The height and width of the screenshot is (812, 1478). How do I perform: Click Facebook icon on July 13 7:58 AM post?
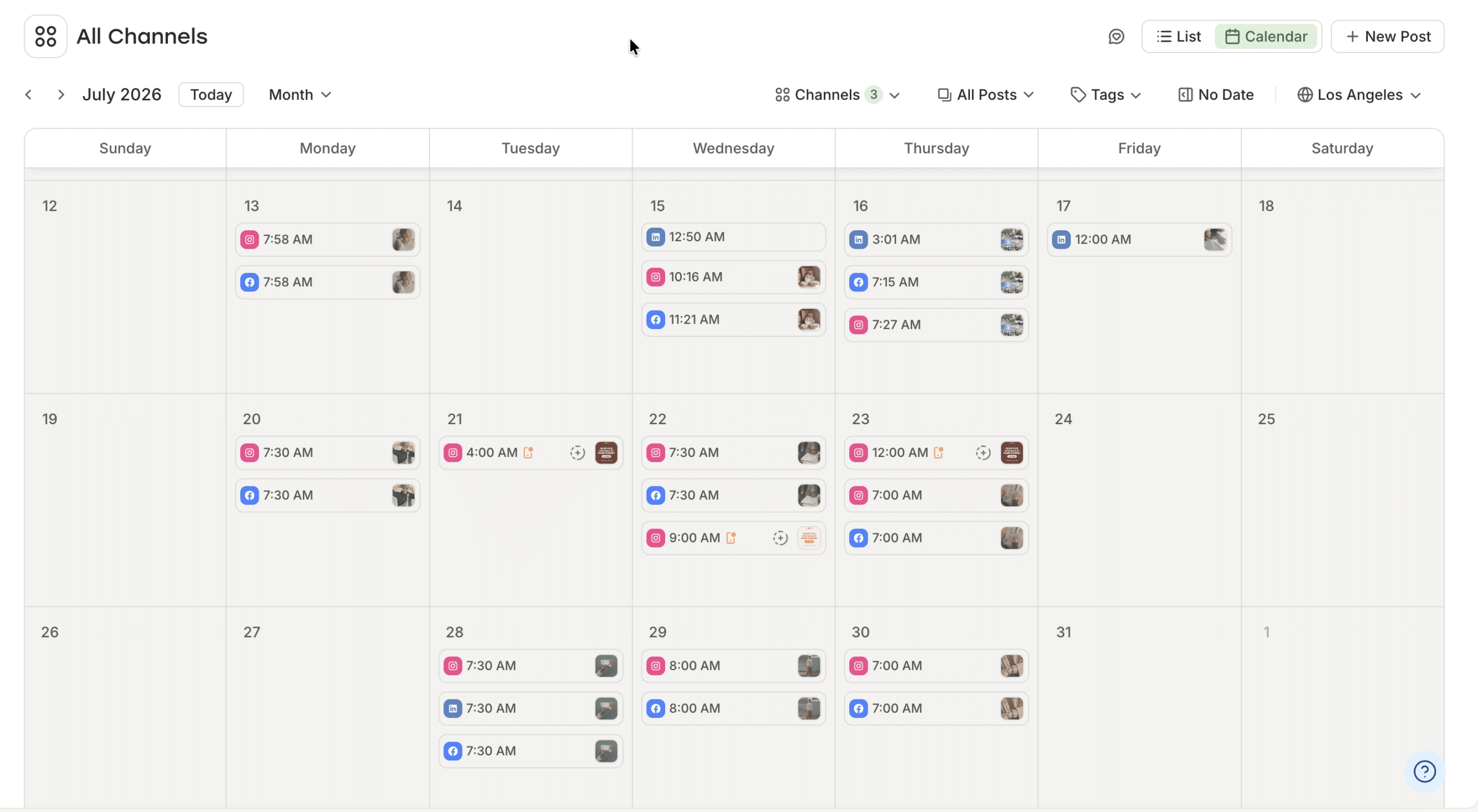[x=249, y=282]
